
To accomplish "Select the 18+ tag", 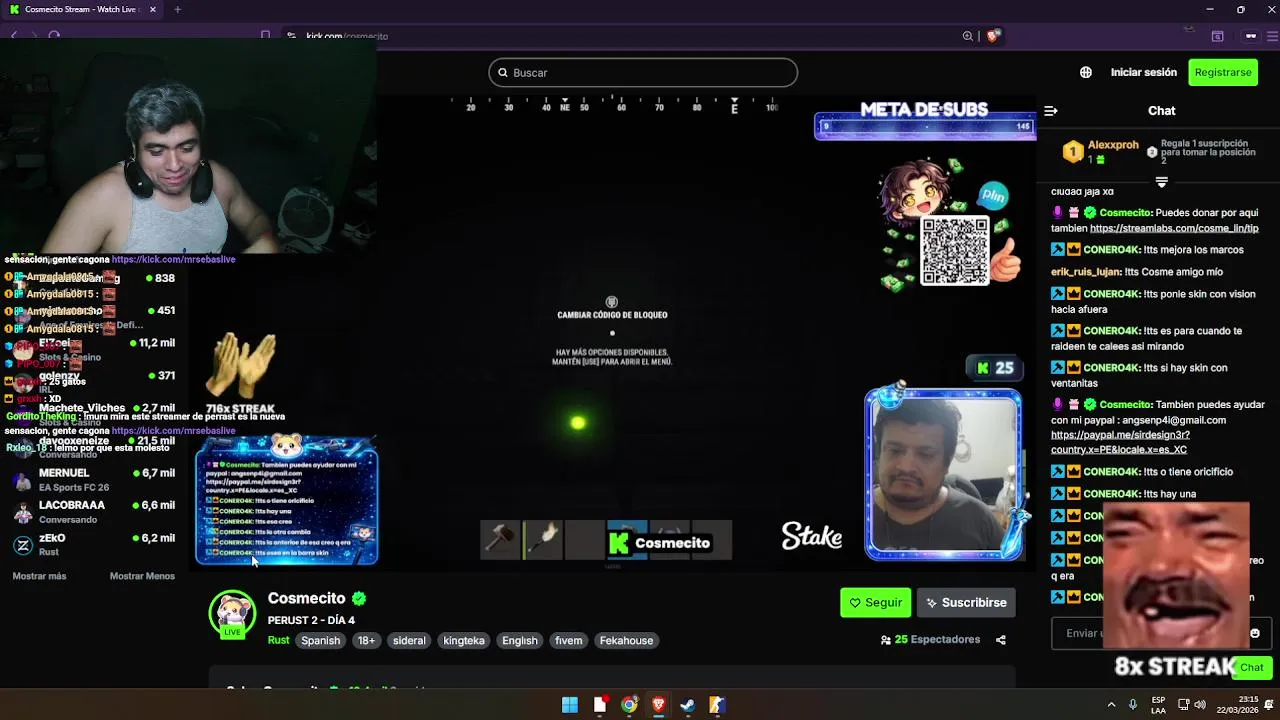I will pyautogui.click(x=366, y=640).
